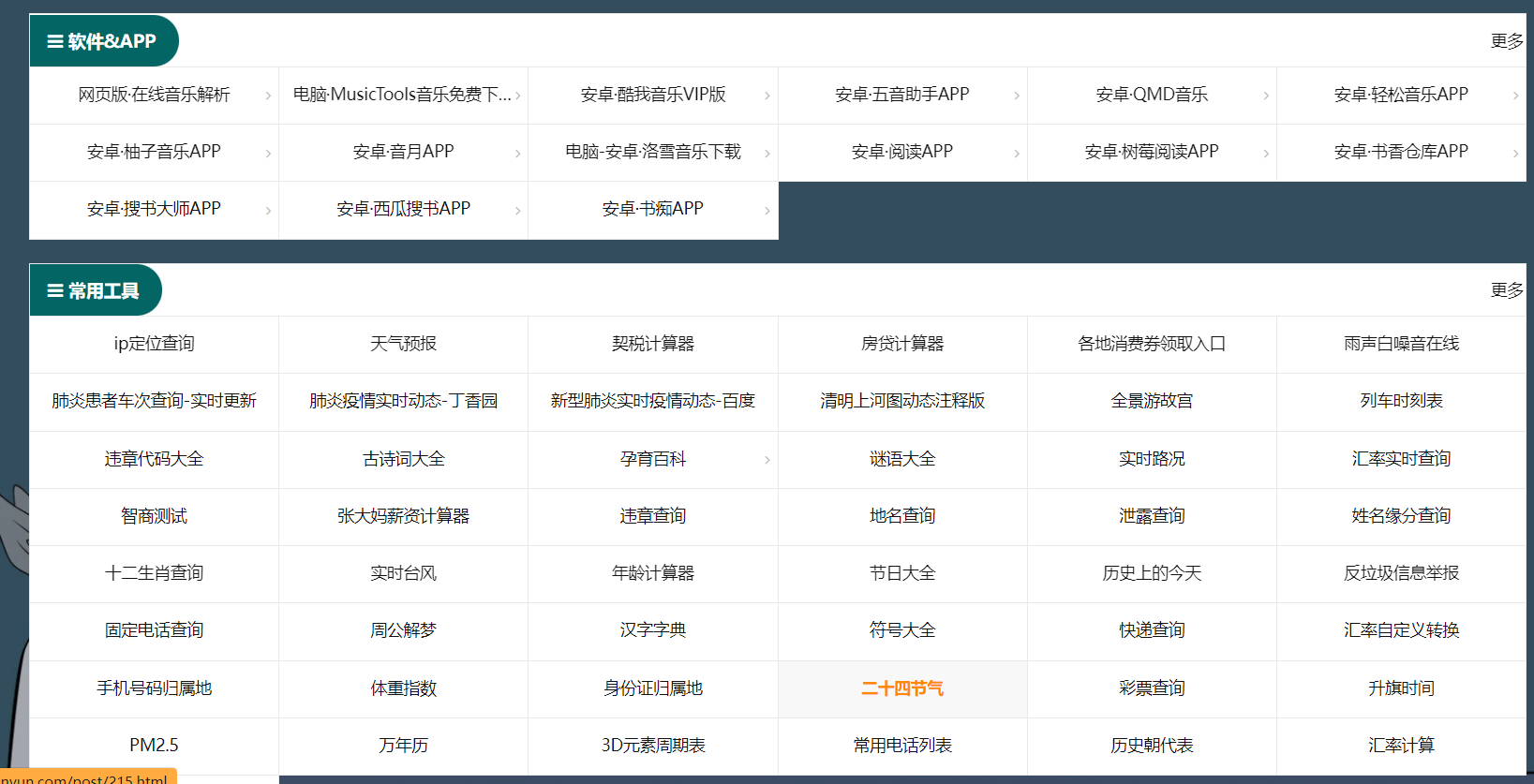
Task: Open 汇率实时查询 link
Action: coord(1400,459)
